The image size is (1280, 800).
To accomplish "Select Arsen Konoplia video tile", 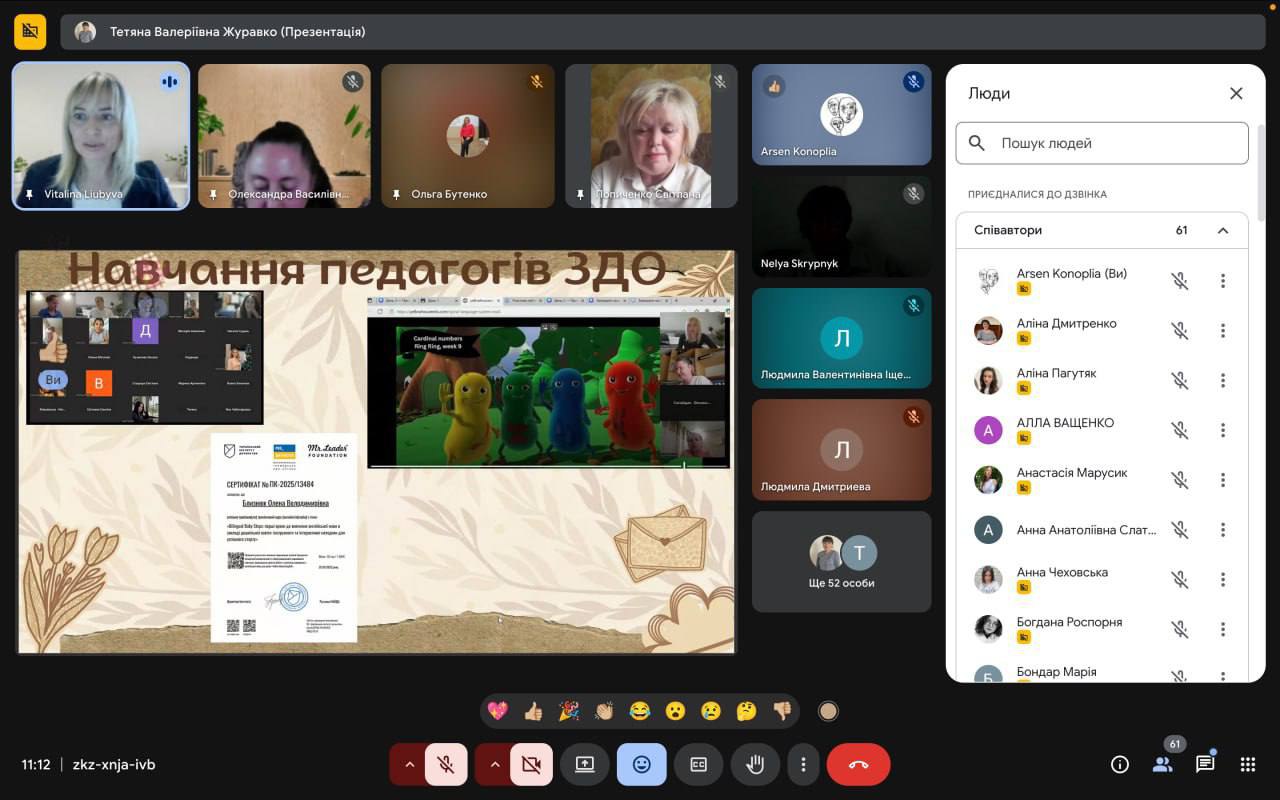I will (x=841, y=115).
